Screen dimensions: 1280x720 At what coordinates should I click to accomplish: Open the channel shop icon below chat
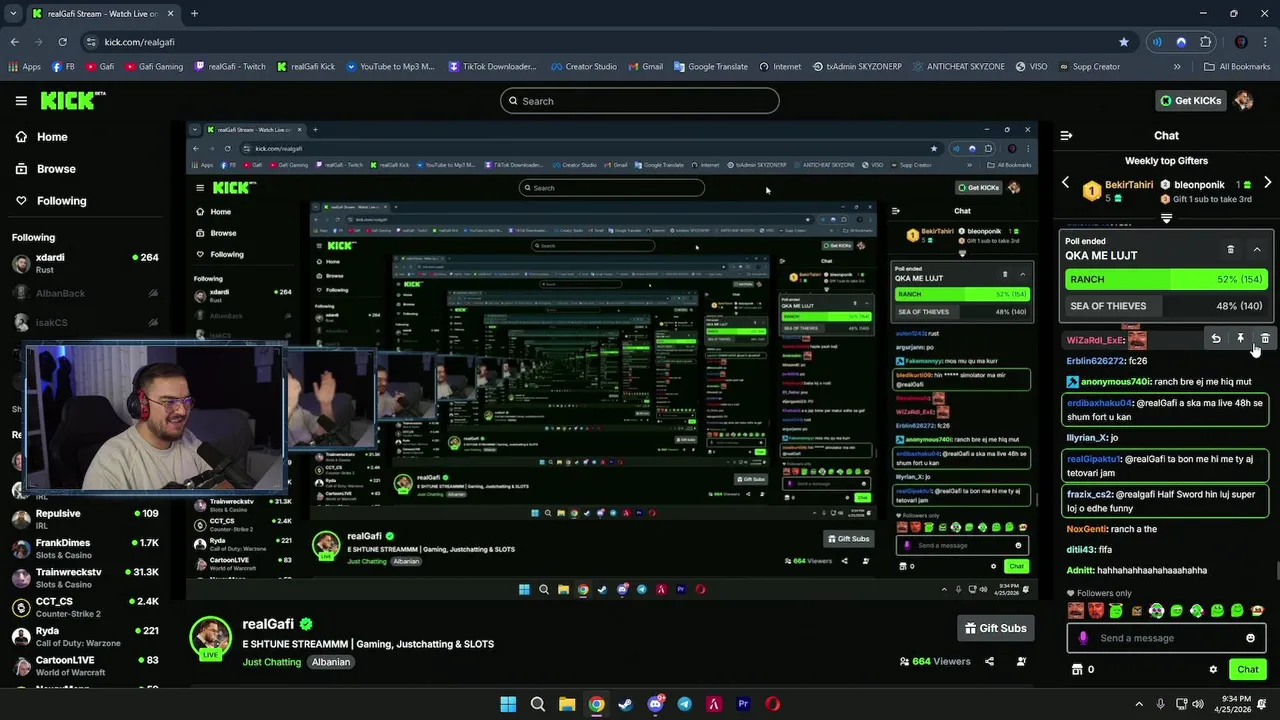[x=1077, y=669]
